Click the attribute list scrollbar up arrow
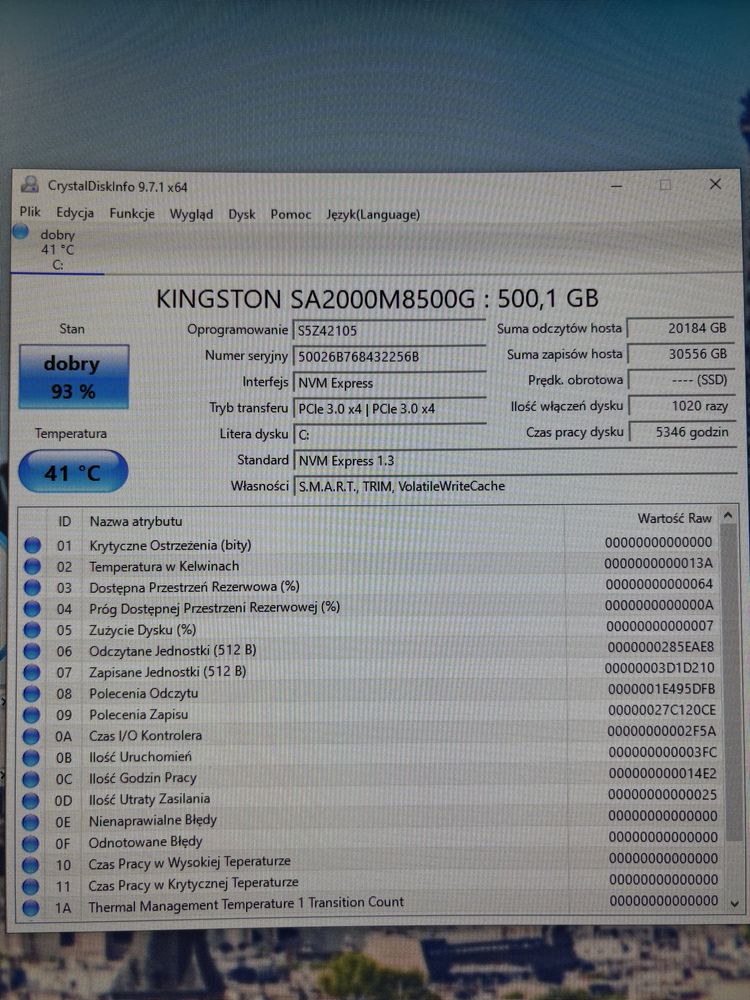 click(x=729, y=515)
